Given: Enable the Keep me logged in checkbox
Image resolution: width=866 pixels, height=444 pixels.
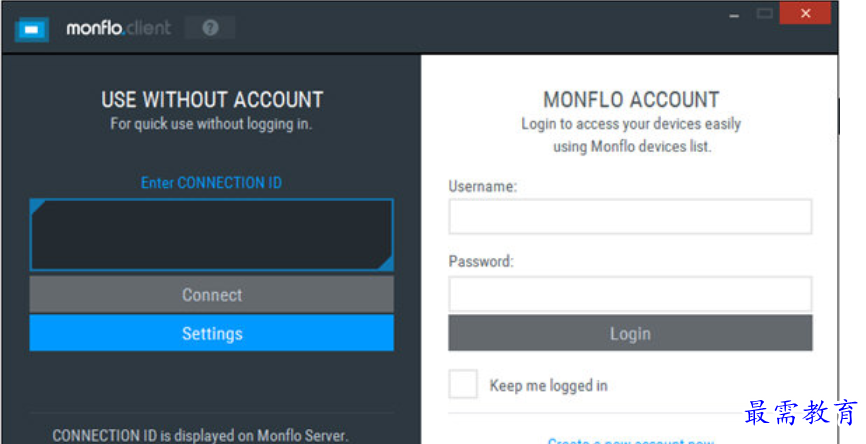Looking at the screenshot, I should pyautogui.click(x=463, y=385).
